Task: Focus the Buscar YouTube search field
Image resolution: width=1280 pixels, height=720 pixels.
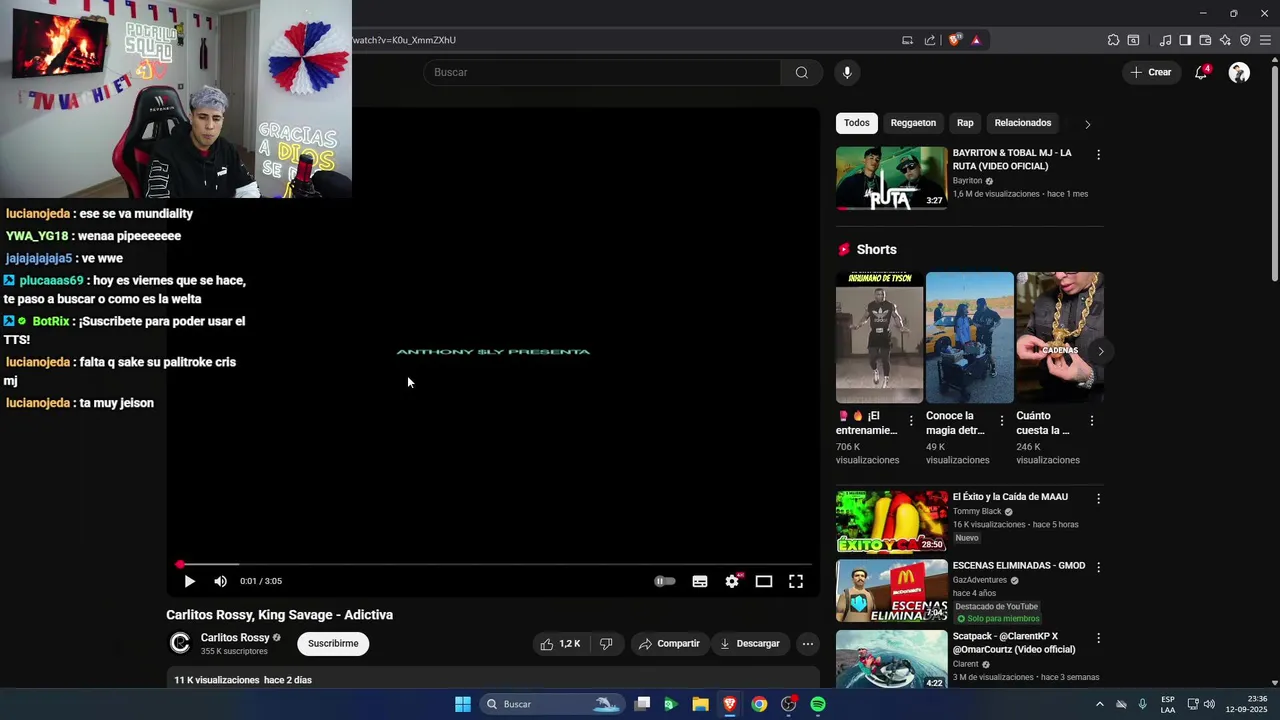Action: point(602,72)
